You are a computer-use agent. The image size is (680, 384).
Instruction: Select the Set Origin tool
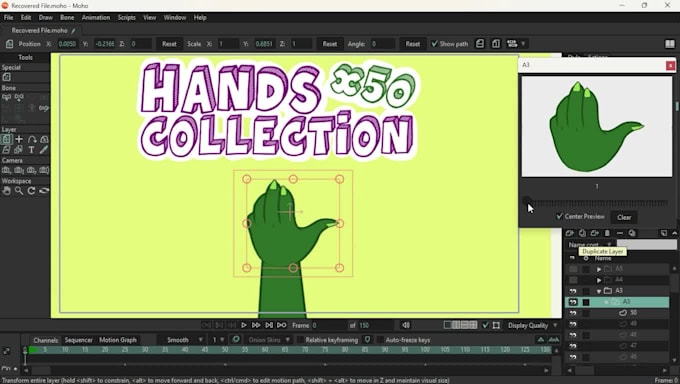pos(19,139)
